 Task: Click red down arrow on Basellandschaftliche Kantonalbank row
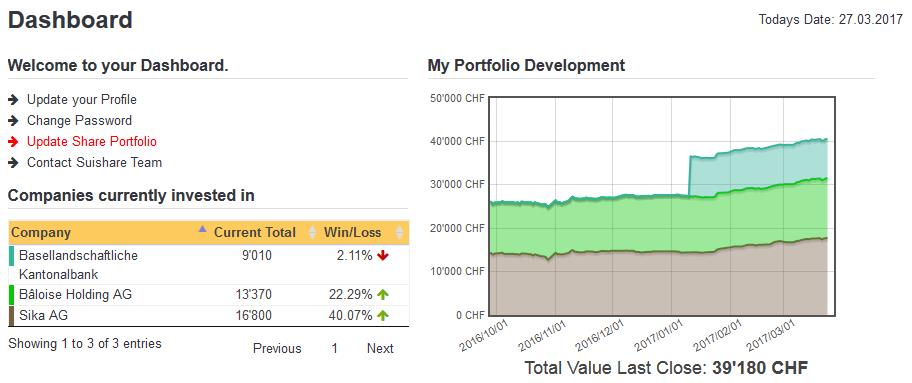(382, 255)
